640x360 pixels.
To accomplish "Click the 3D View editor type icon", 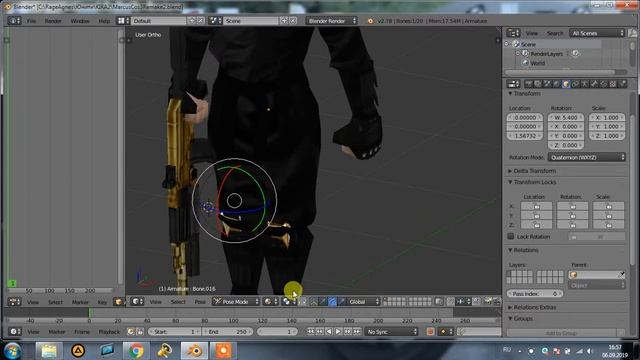I will (x=137, y=302).
